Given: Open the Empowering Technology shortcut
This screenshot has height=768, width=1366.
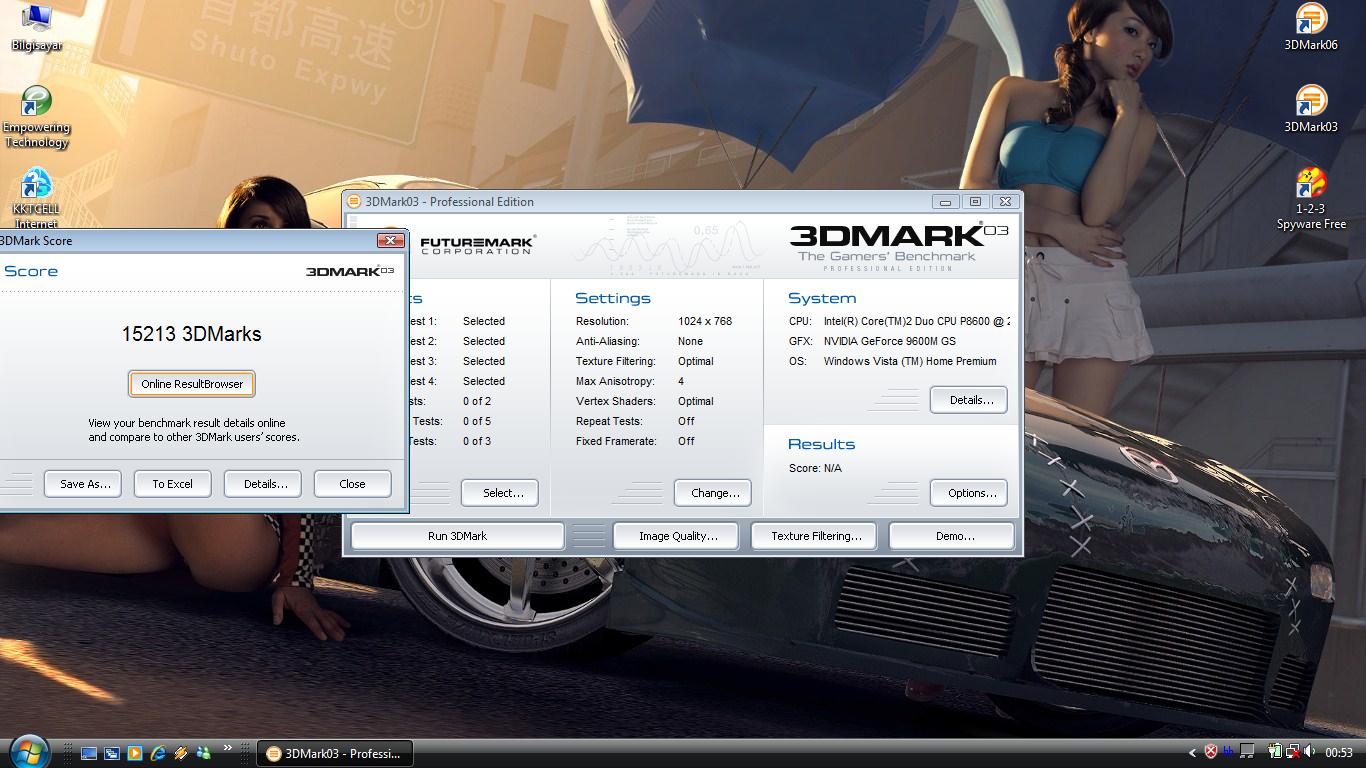Looking at the screenshot, I should [37, 117].
